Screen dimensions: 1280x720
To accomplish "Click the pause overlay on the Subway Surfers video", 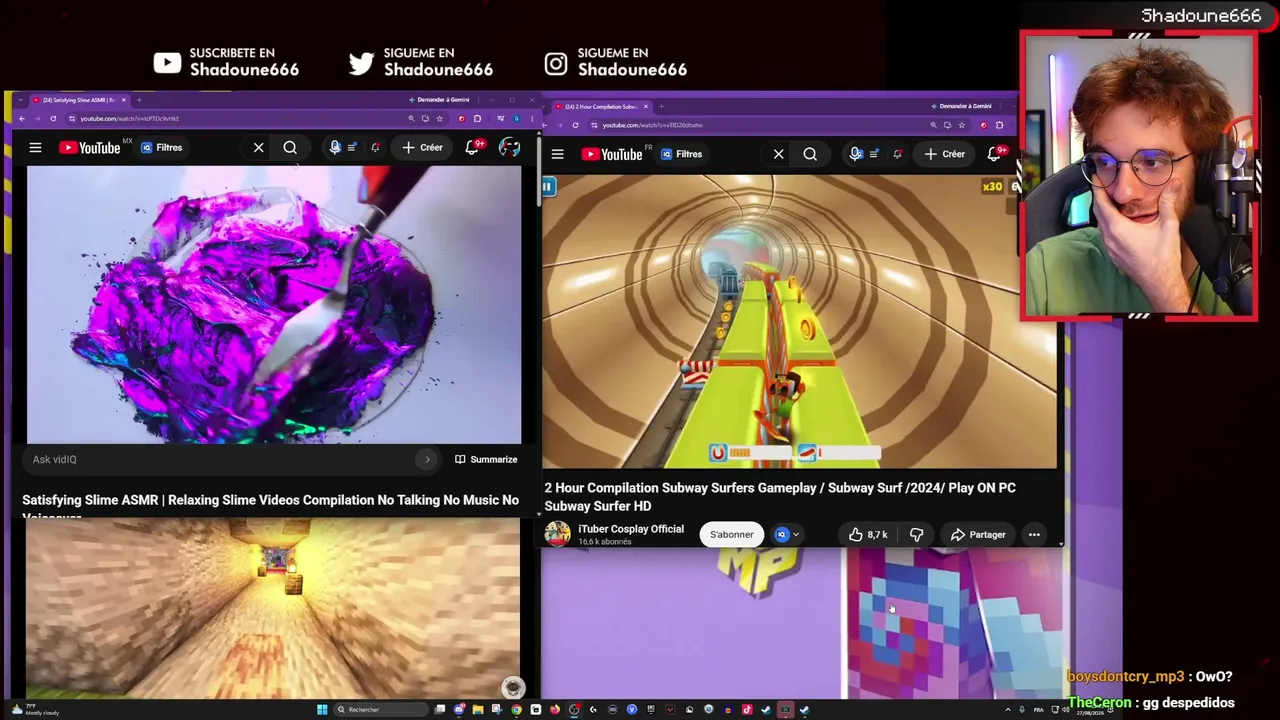I will 548,186.
